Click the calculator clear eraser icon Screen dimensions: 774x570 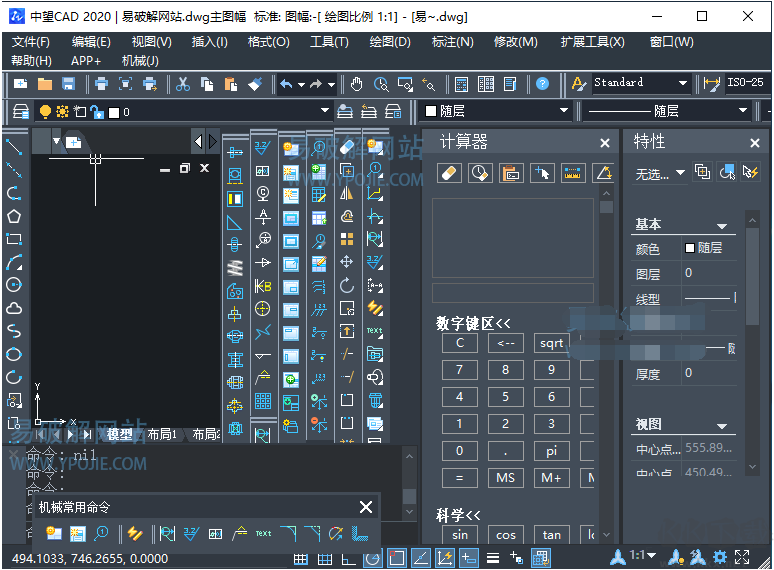[x=450, y=173]
